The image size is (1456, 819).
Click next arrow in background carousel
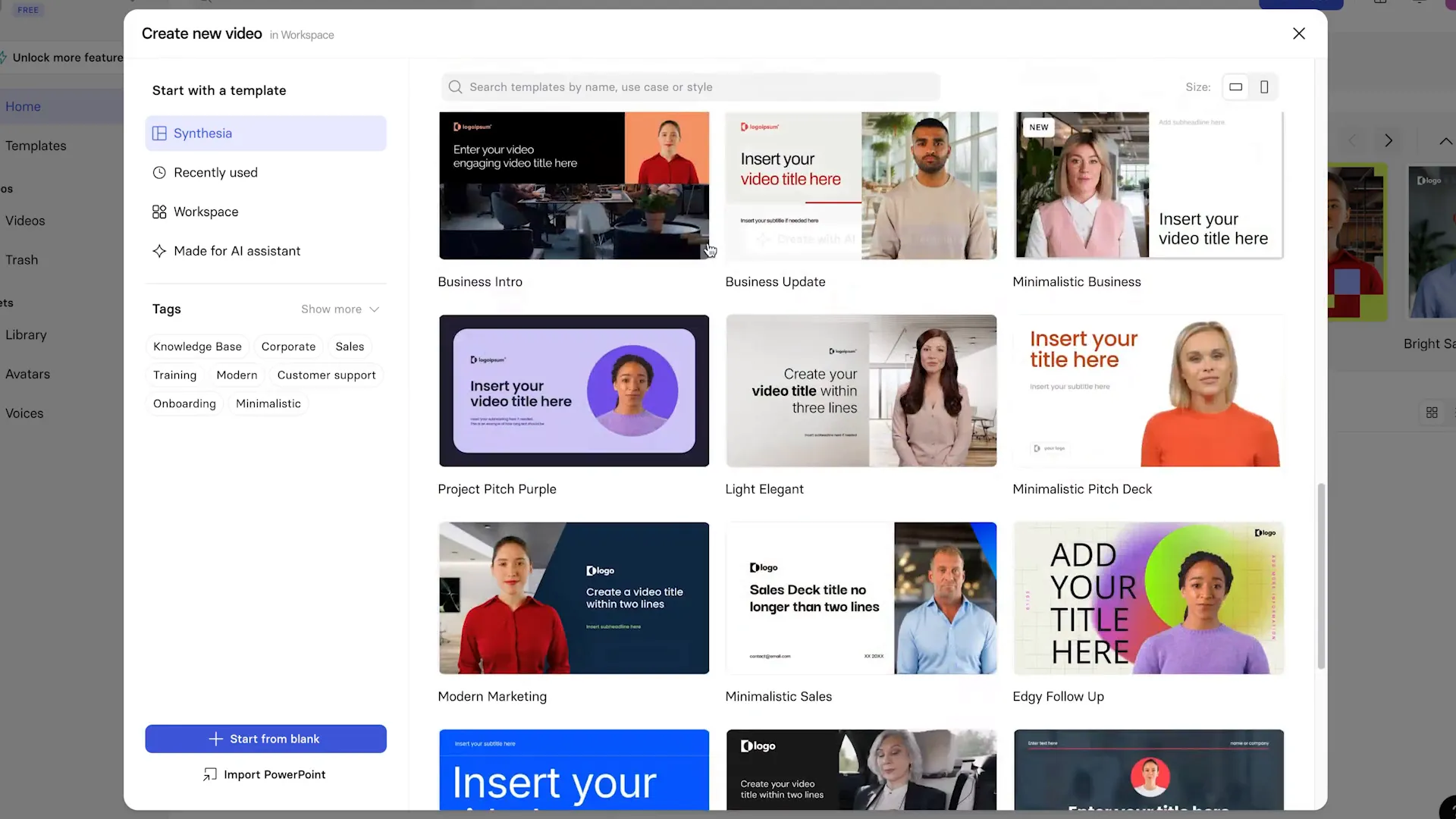pyautogui.click(x=1389, y=141)
